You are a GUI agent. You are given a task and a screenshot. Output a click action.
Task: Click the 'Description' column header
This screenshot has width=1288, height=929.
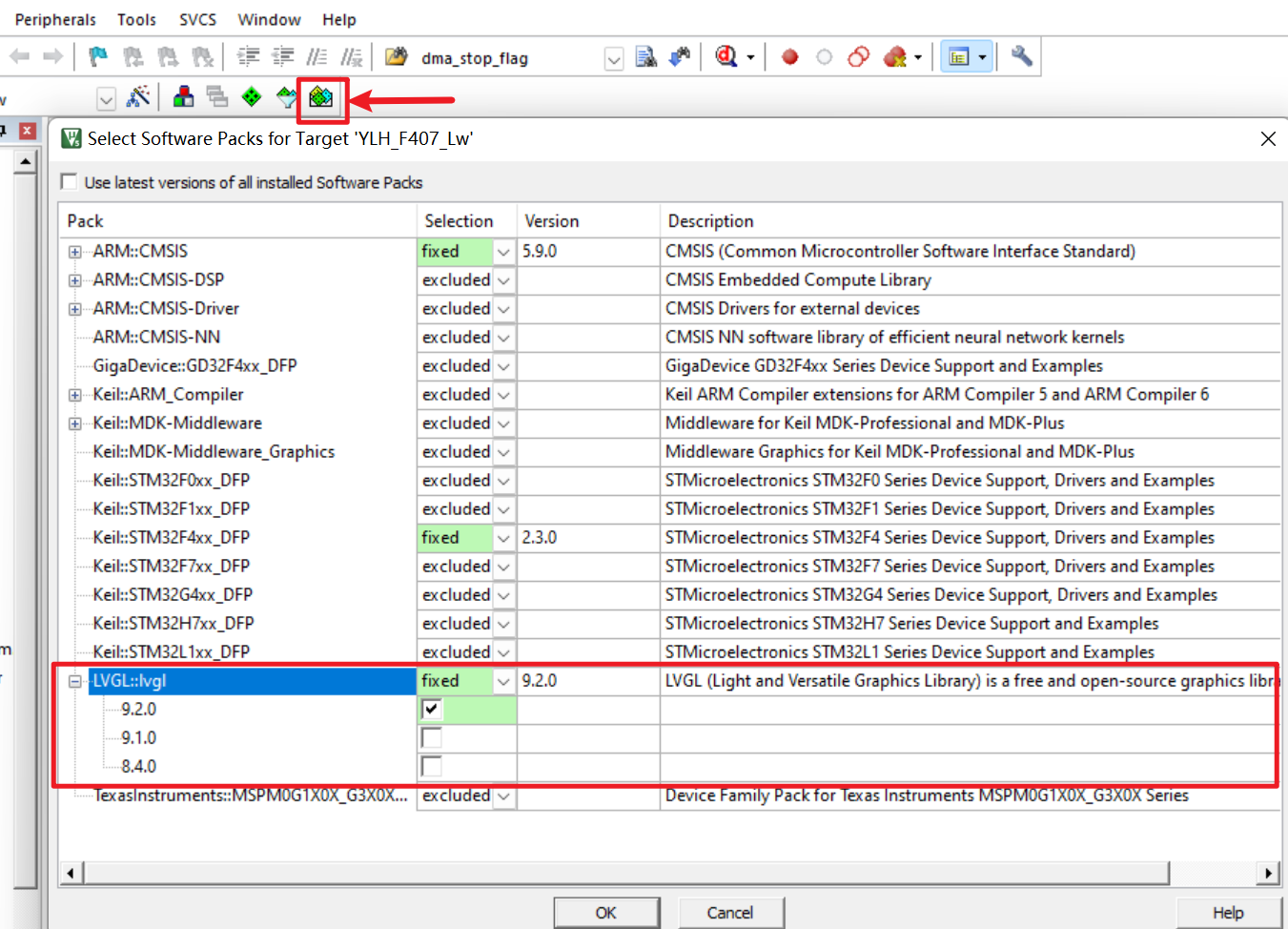pos(970,220)
